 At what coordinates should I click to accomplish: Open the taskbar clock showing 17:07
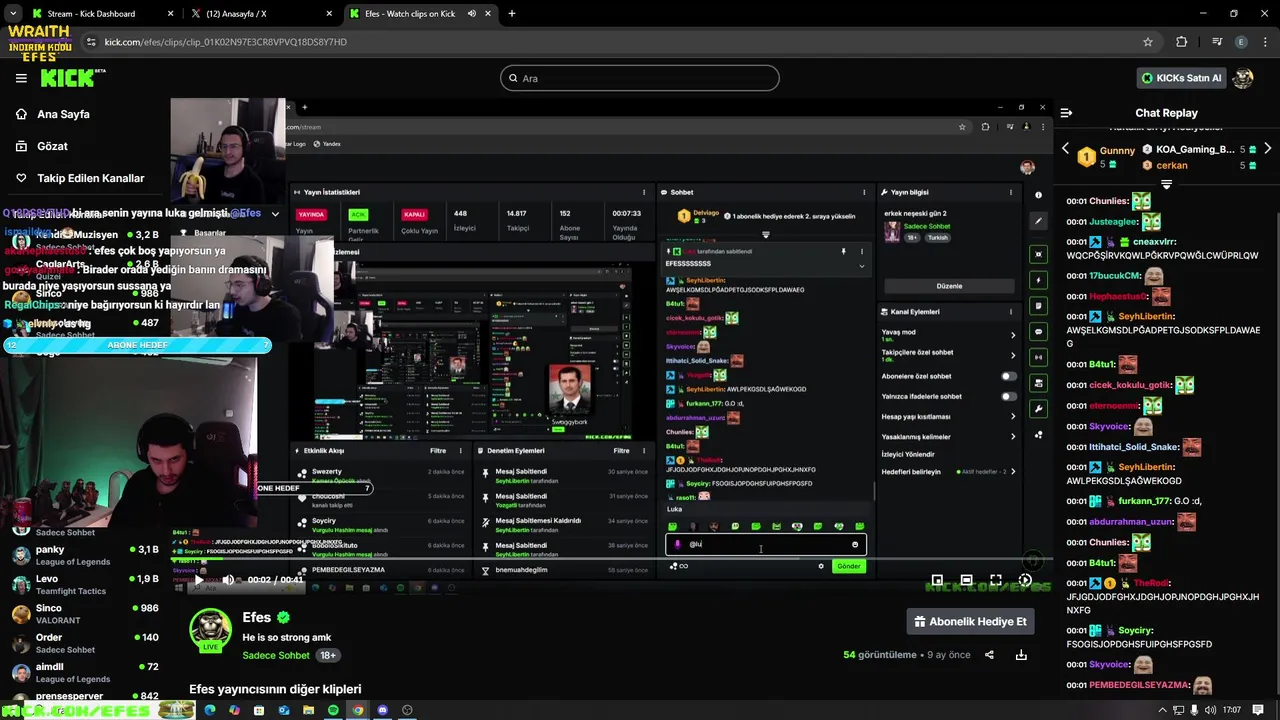click(x=1231, y=710)
